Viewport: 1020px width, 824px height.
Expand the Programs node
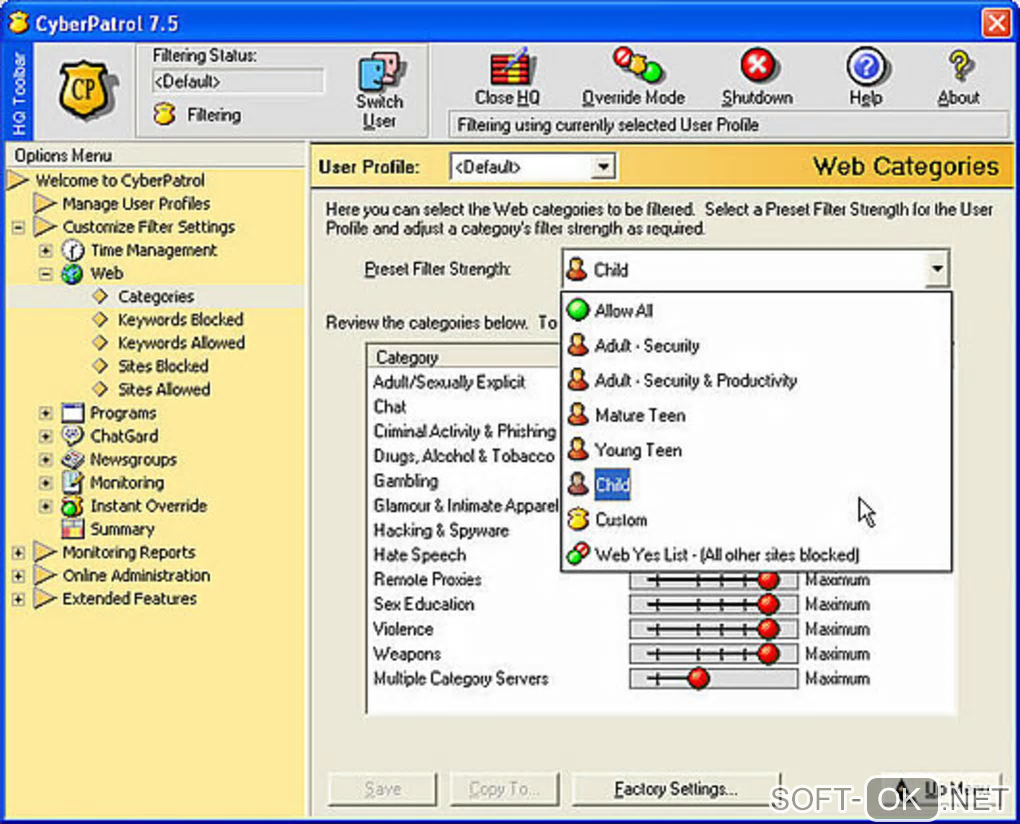click(46, 413)
